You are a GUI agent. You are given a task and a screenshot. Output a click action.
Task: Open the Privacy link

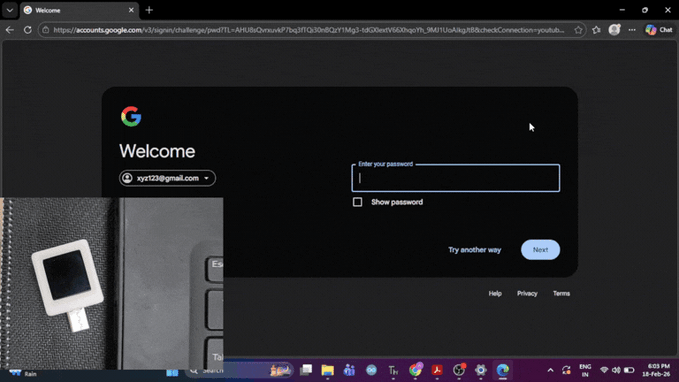527,294
